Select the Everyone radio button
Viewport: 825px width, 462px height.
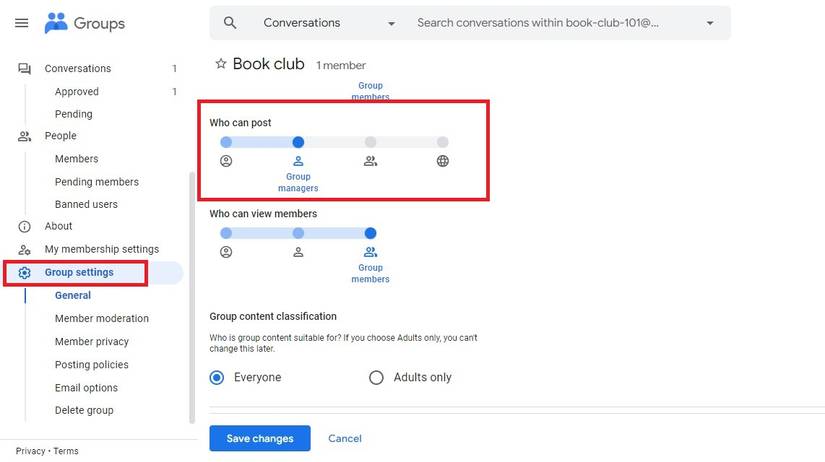coord(217,378)
